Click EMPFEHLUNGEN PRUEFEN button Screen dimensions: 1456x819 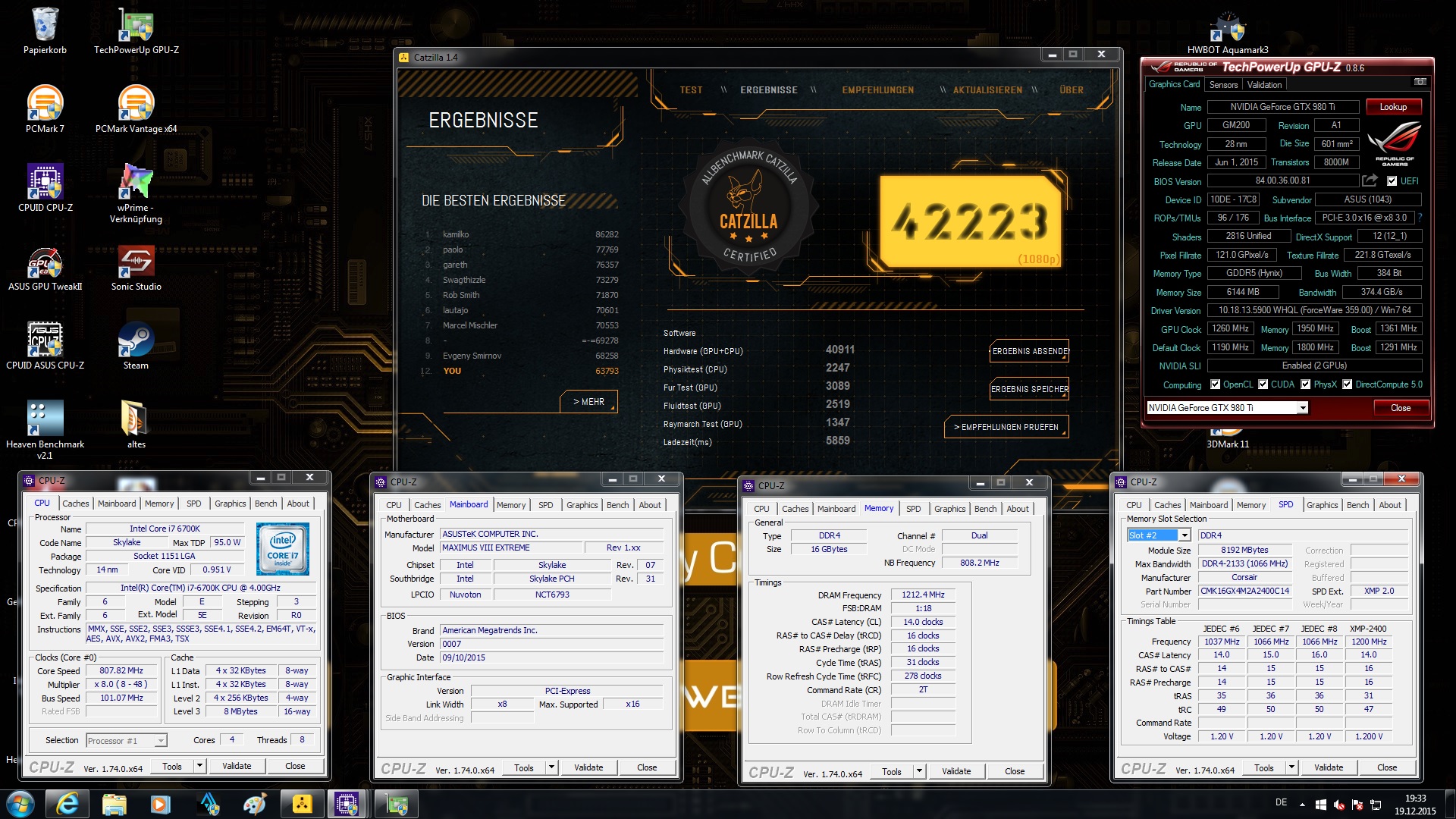pos(1006,427)
